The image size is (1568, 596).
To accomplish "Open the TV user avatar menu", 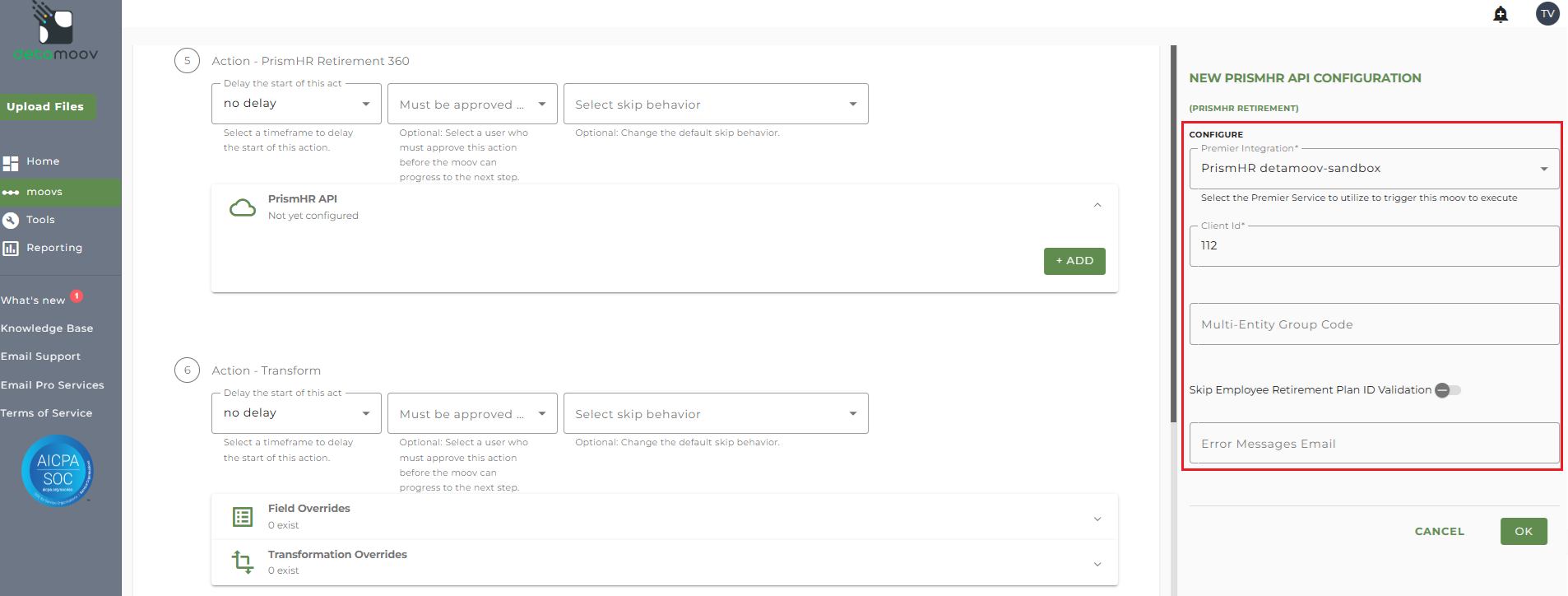I will pos(1547,13).
